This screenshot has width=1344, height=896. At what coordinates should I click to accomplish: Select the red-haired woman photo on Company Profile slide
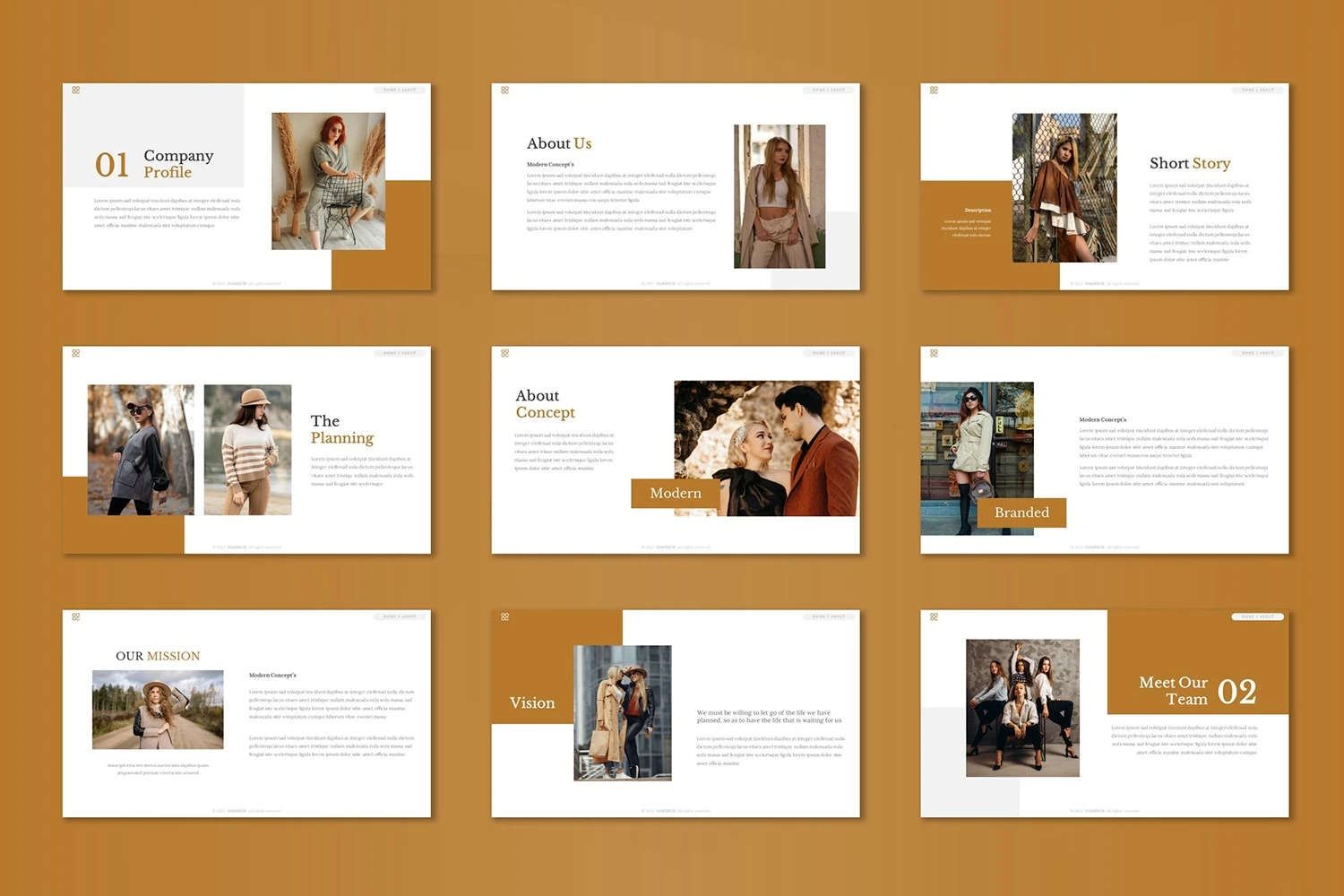[x=328, y=181]
